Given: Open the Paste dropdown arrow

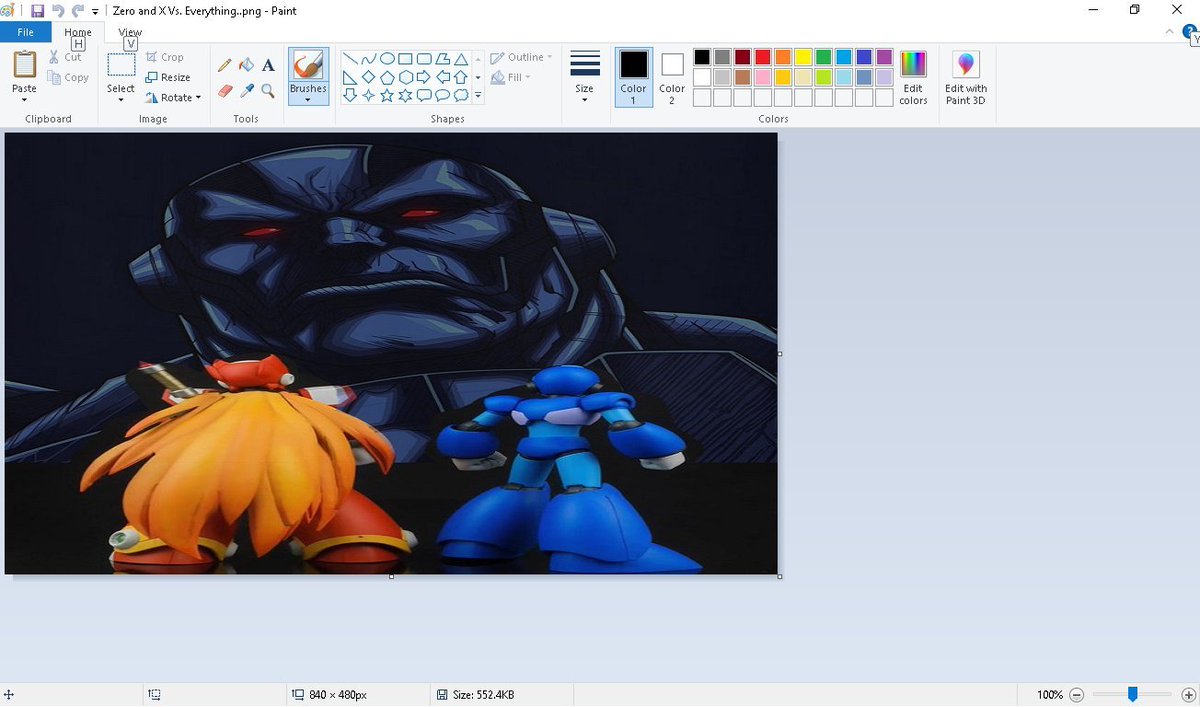Looking at the screenshot, I should coord(24,101).
